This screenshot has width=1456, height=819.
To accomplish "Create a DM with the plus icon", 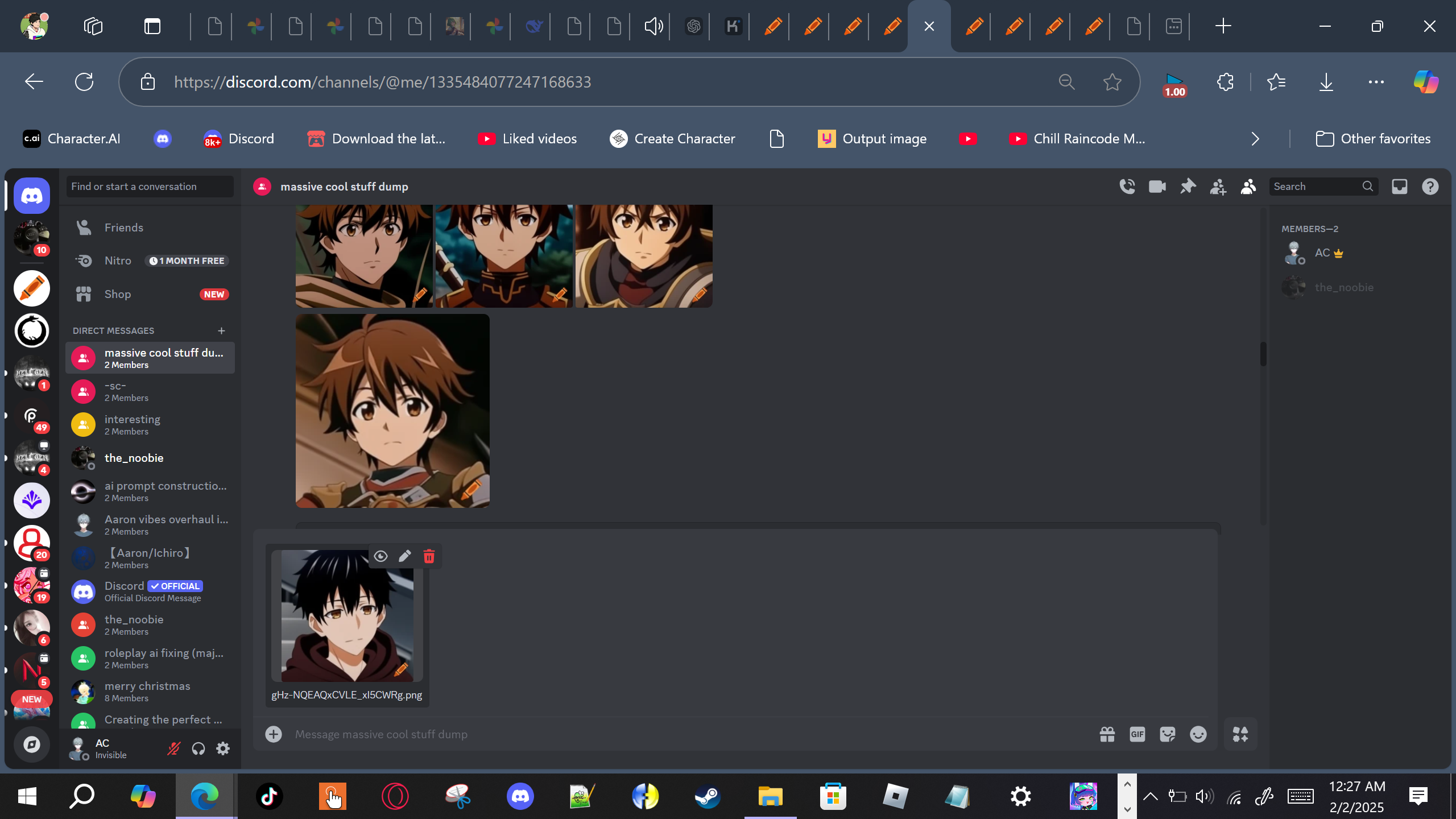I will point(221,330).
